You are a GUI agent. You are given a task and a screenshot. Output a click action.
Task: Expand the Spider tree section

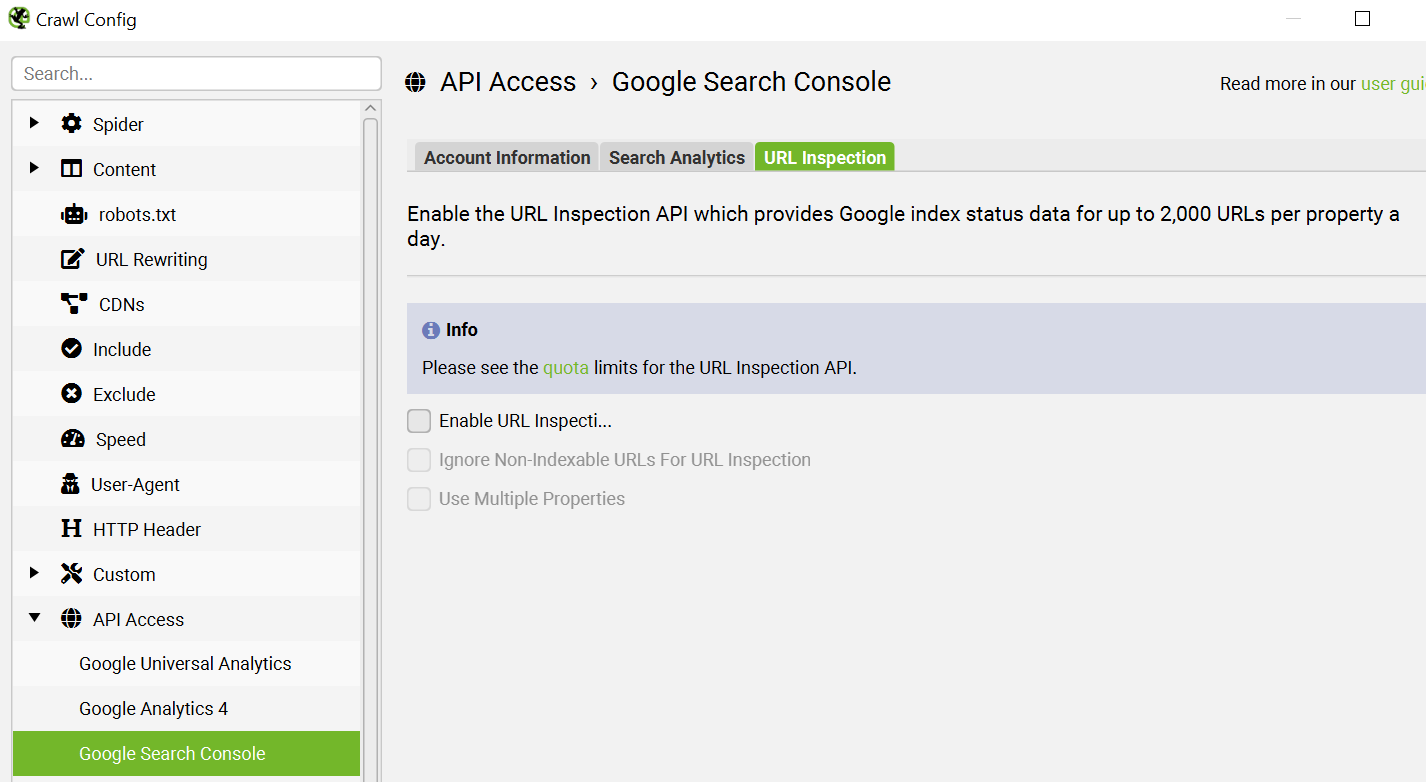point(34,123)
